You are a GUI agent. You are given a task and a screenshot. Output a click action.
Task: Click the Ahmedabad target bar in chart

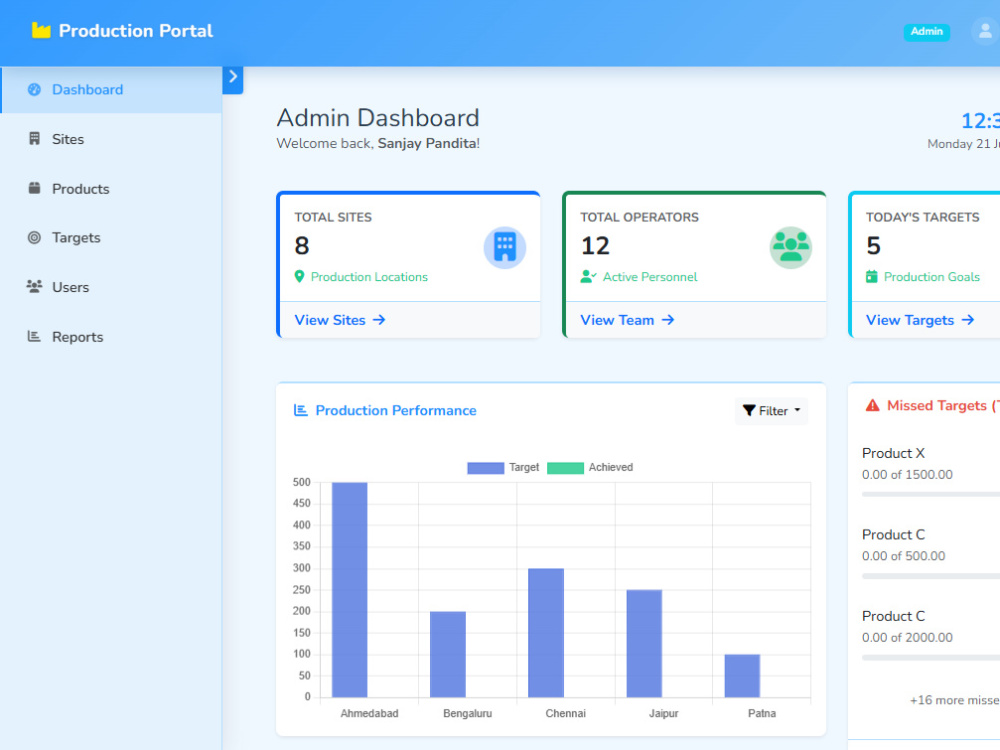[349, 590]
